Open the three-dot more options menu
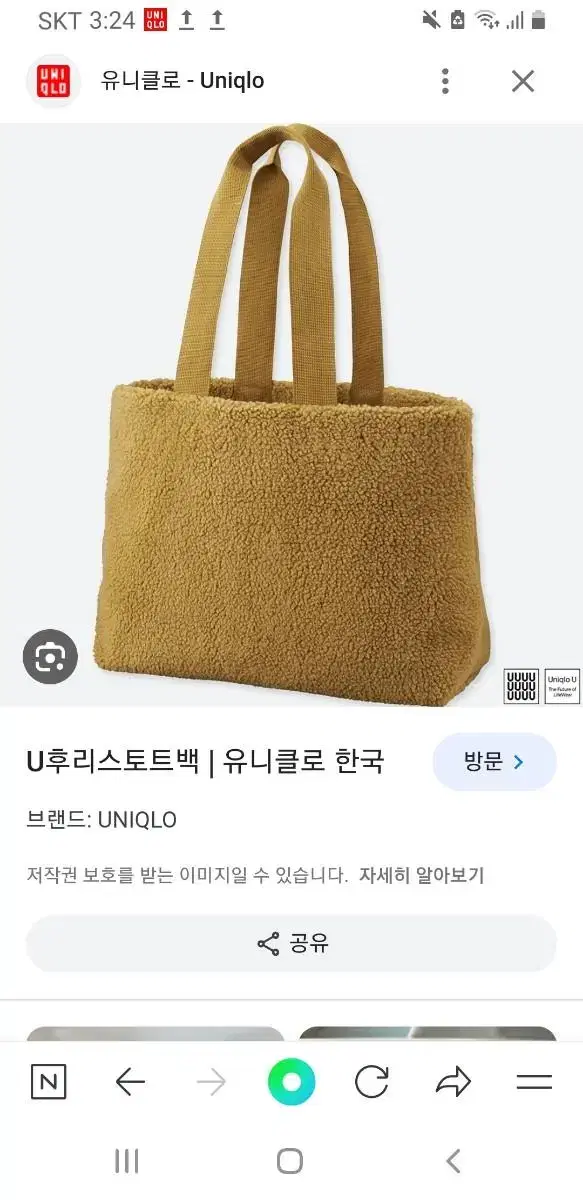 click(445, 81)
